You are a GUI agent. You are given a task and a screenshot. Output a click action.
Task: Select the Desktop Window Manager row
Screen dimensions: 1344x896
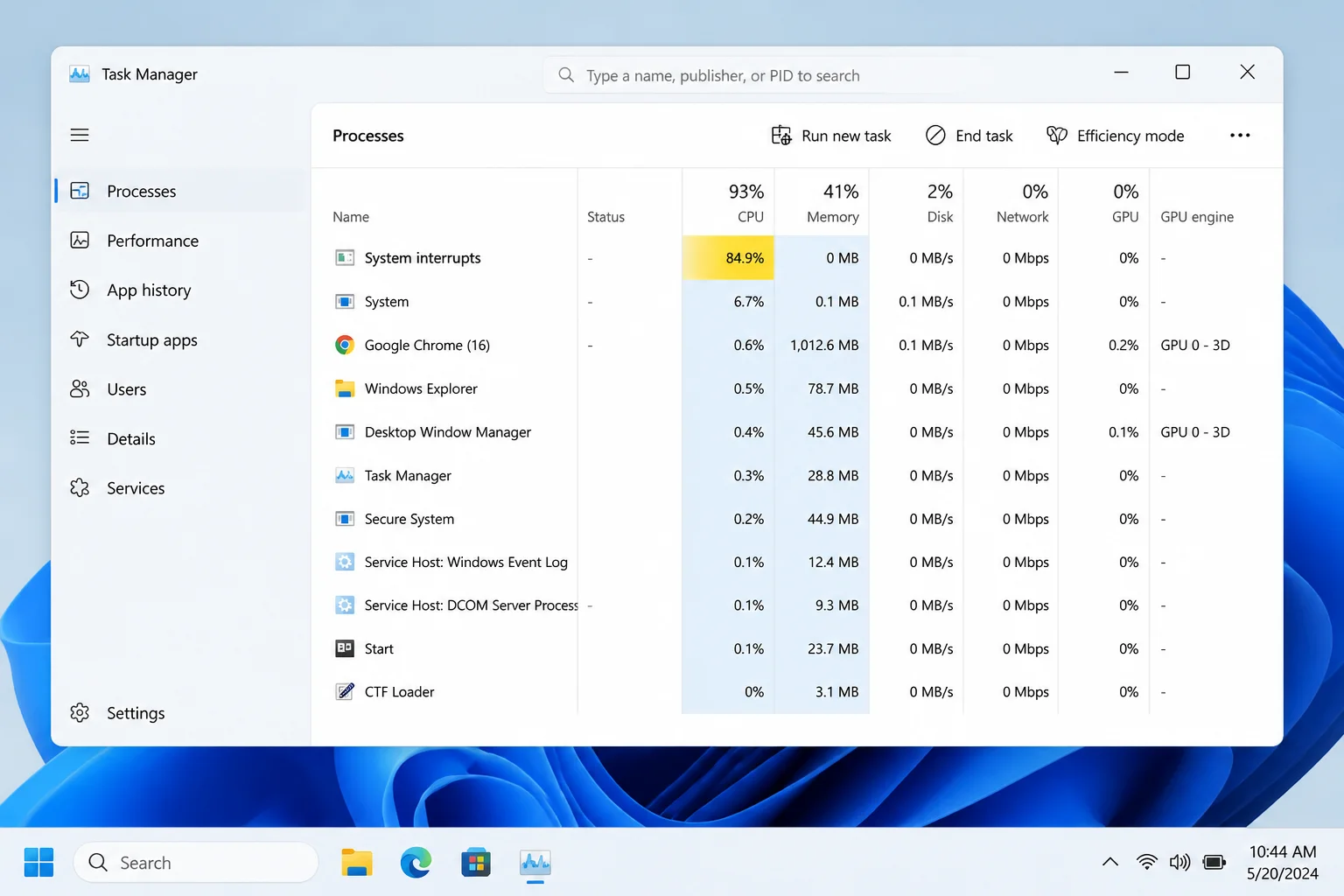pyautogui.click(x=796, y=432)
